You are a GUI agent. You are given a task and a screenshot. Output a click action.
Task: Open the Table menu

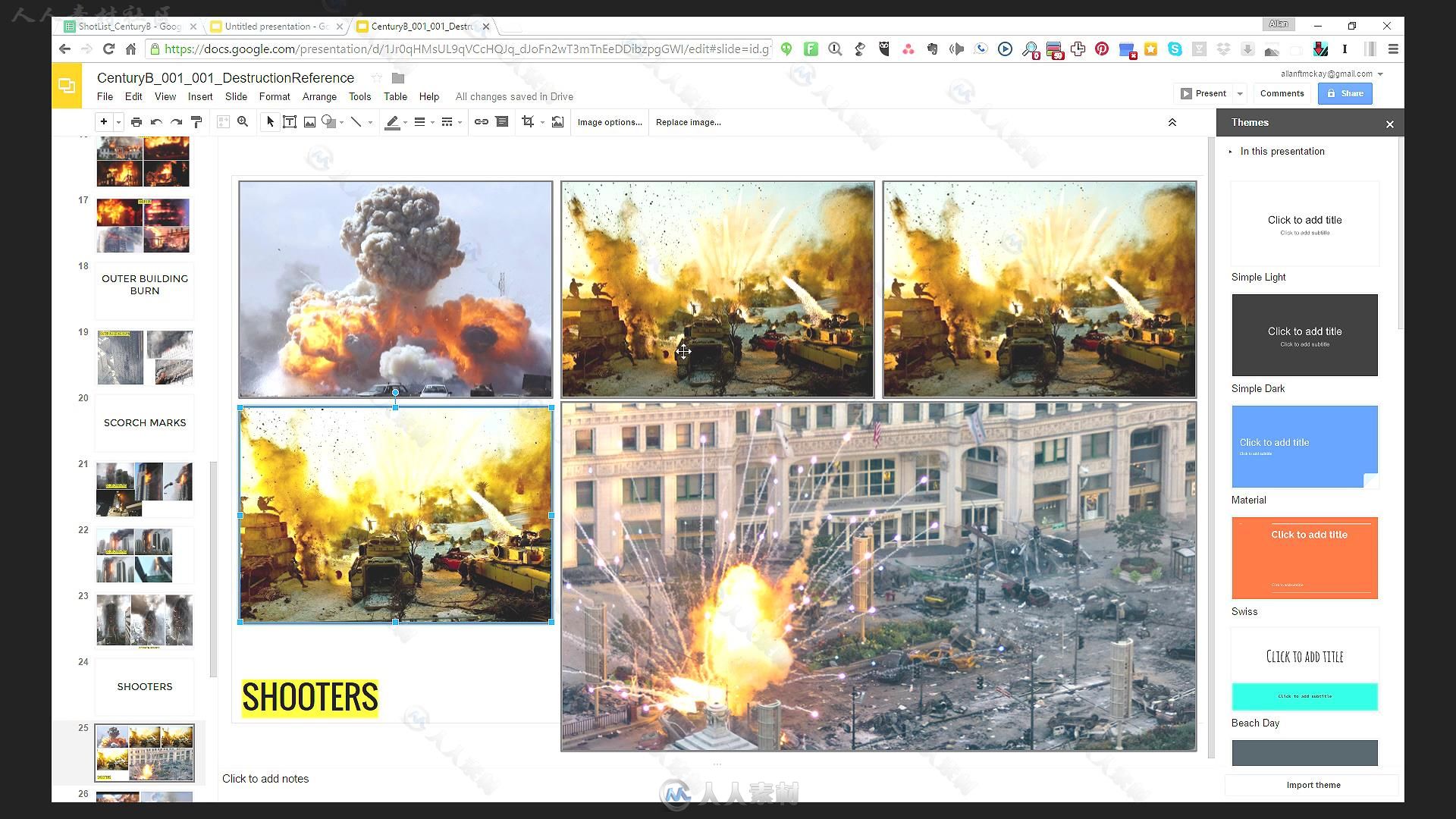point(395,97)
